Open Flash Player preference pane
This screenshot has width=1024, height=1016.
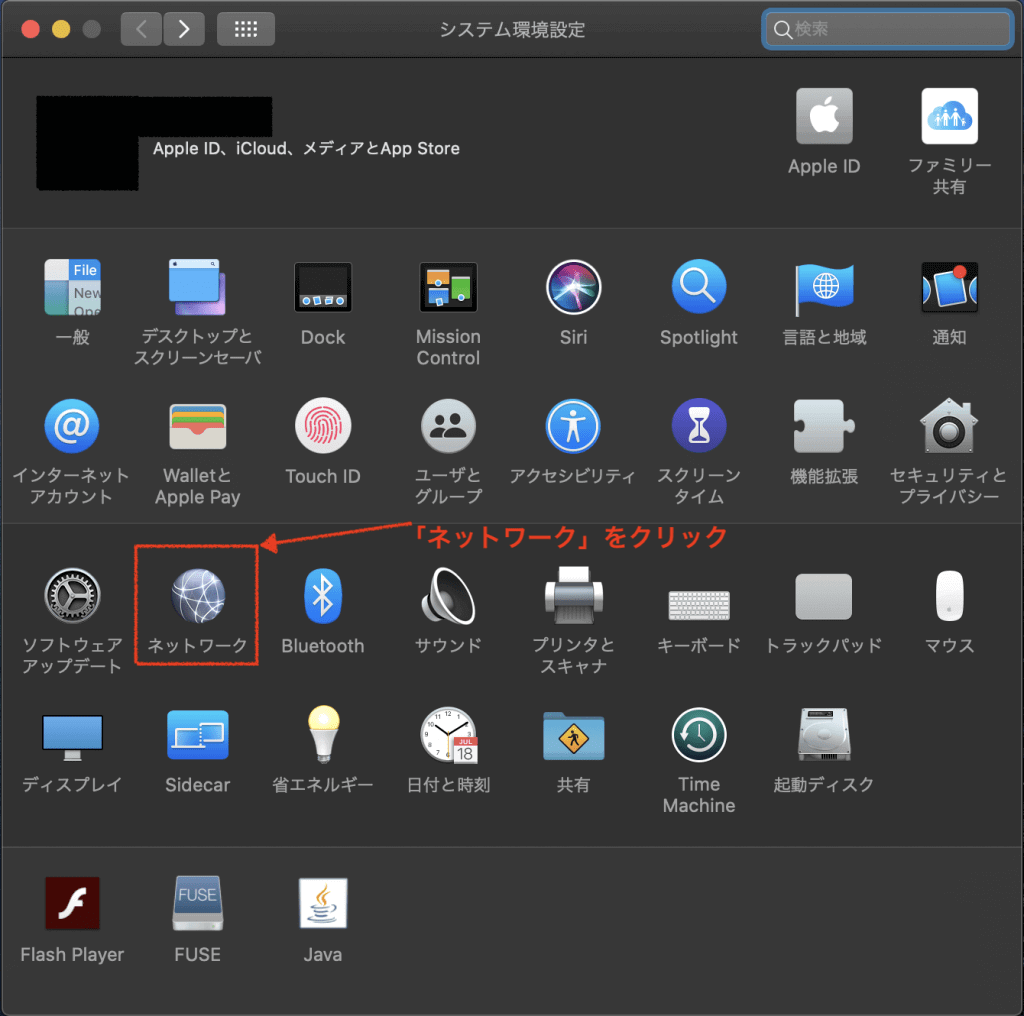pos(72,903)
